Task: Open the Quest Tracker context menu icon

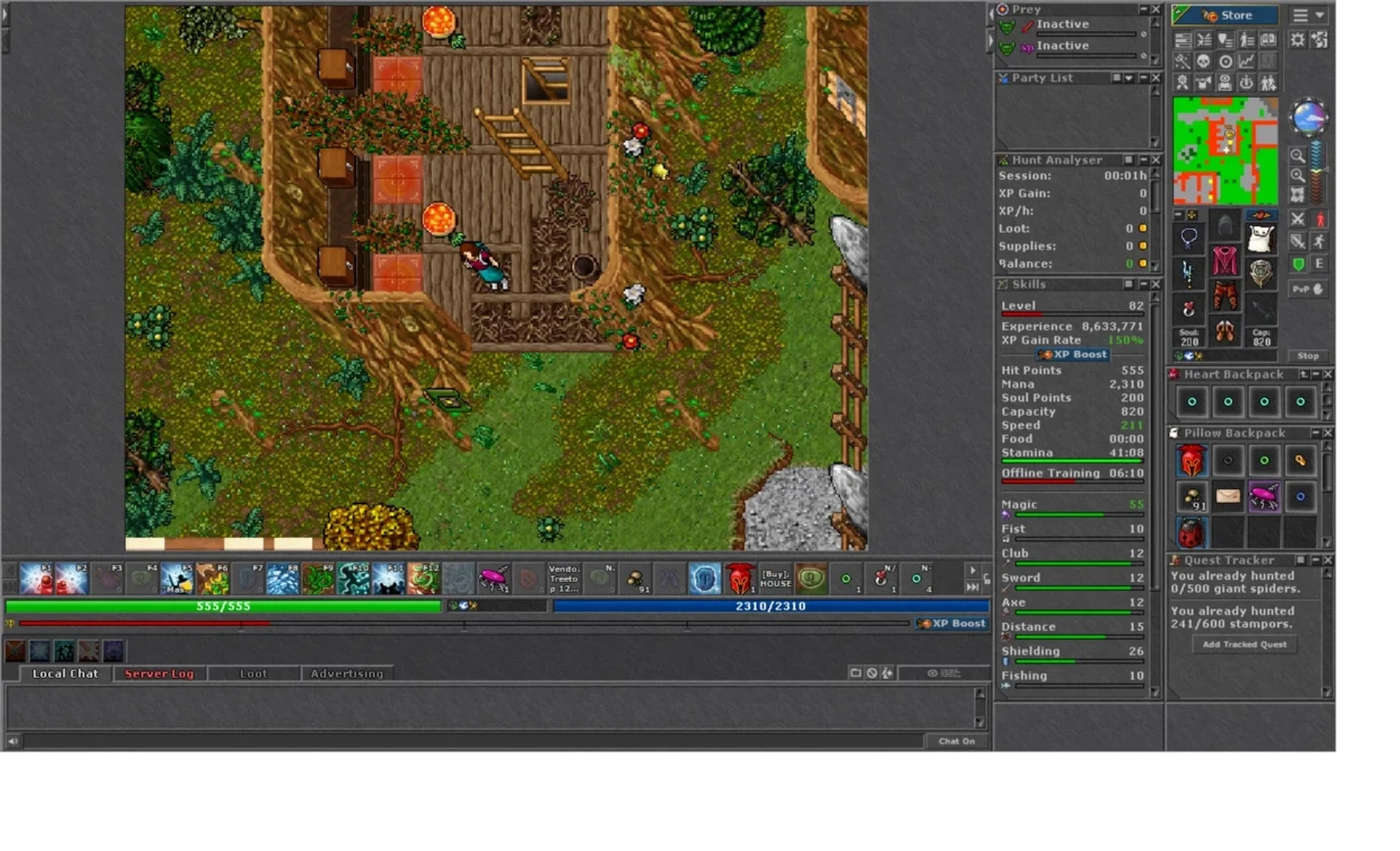Action: pos(1300,560)
